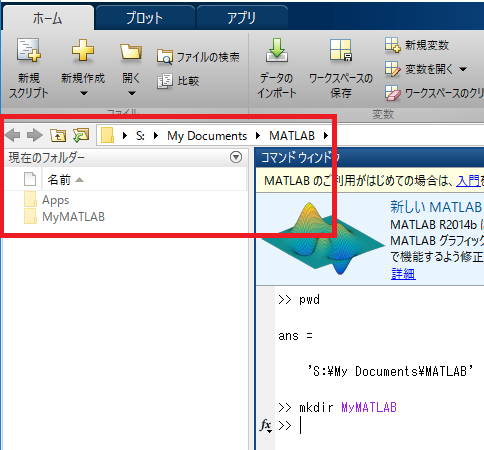Open 現在のフォルダー panel actions menu
This screenshot has height=450, width=484.
236,157
